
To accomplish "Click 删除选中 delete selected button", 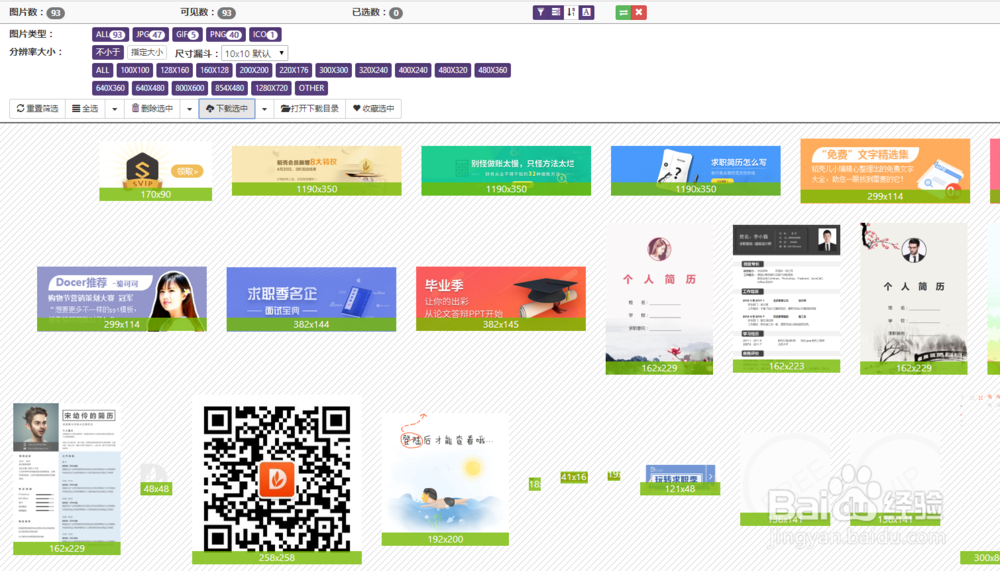I will (152, 108).
